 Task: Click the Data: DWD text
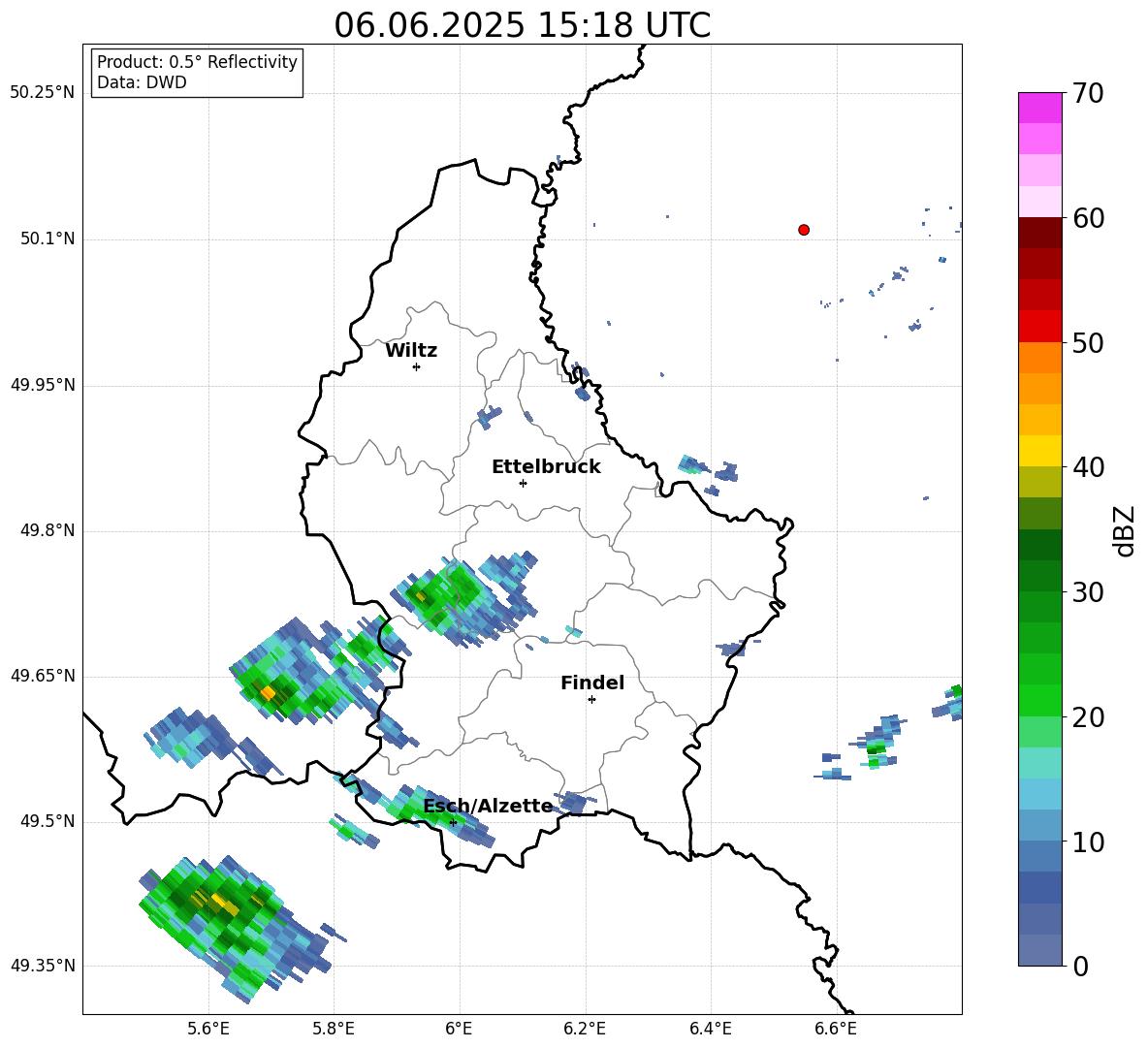click(142, 82)
